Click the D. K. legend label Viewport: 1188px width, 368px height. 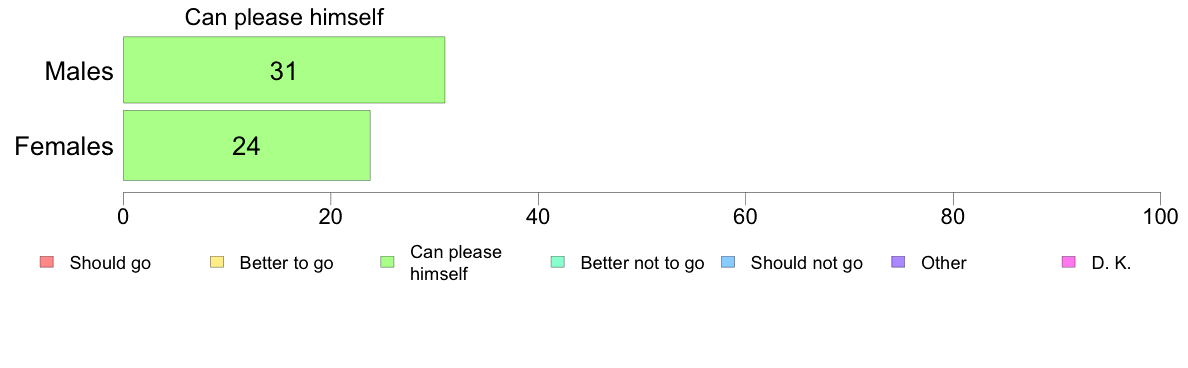[x=1111, y=264]
